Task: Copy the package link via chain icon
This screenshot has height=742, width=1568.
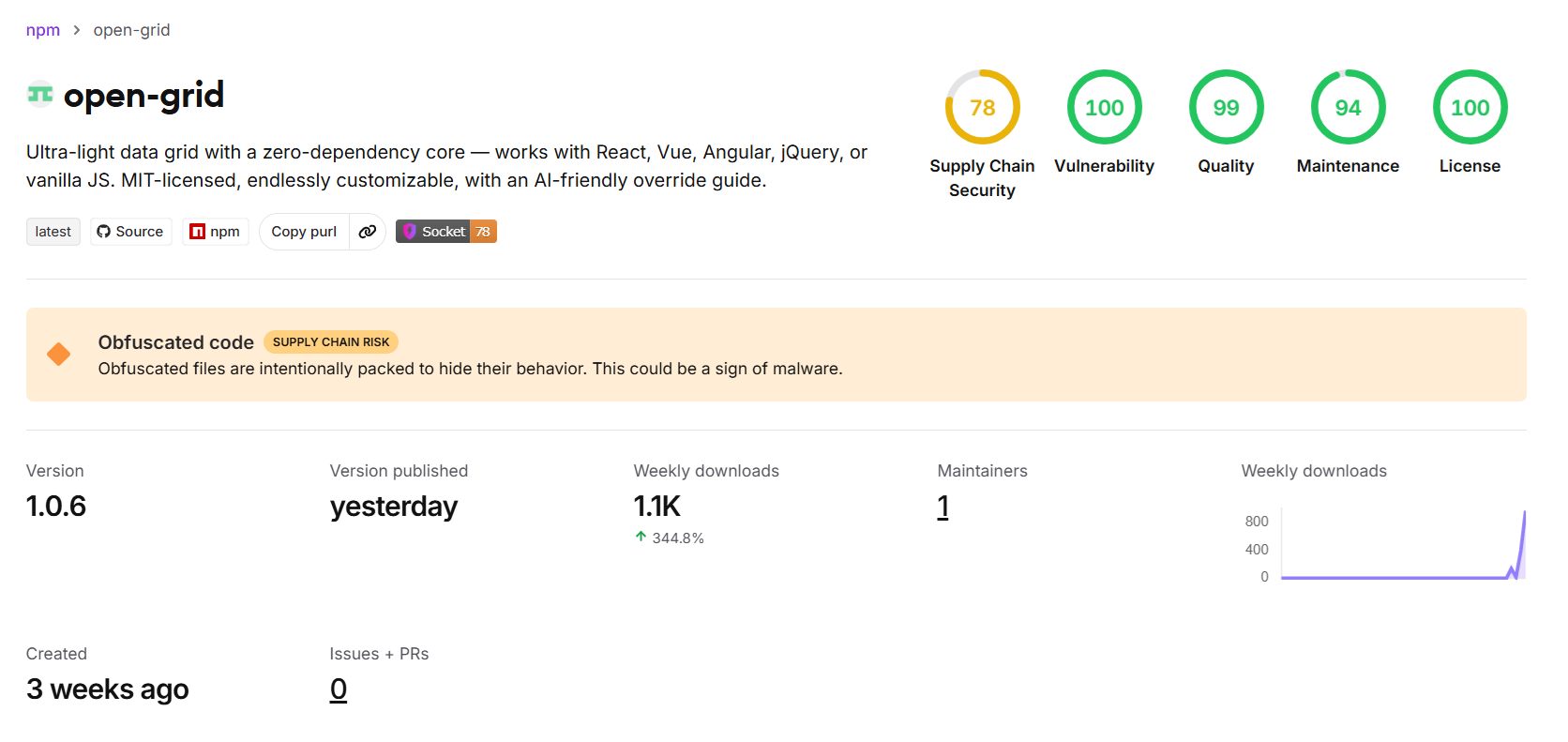Action: click(368, 232)
